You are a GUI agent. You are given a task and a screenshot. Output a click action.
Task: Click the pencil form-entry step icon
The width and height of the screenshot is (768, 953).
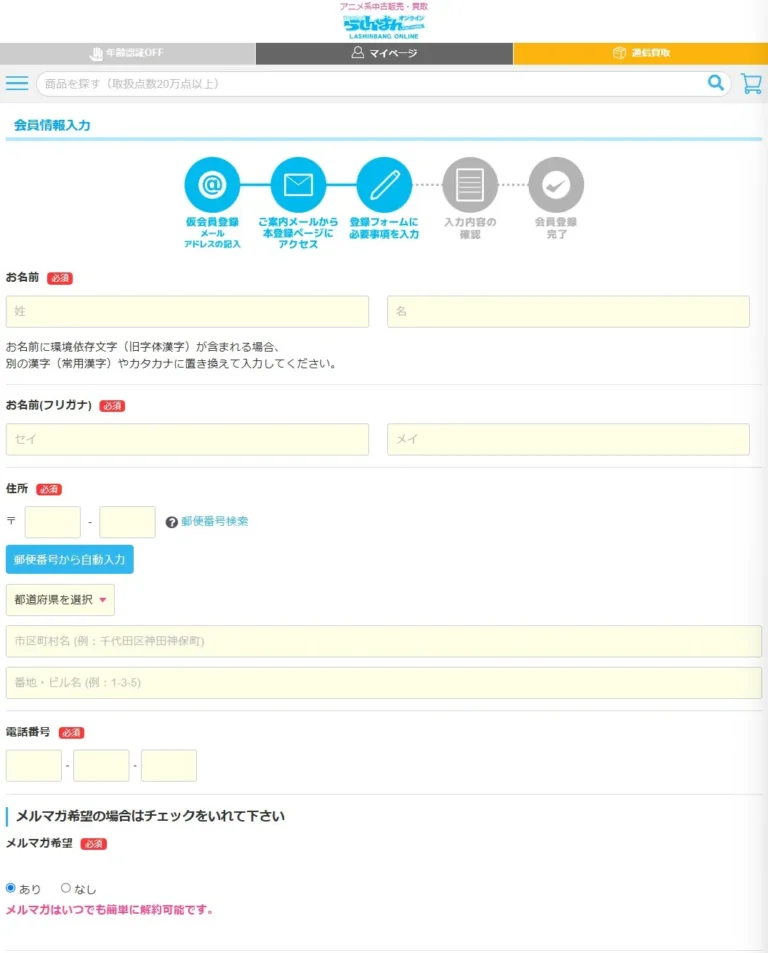tap(384, 185)
